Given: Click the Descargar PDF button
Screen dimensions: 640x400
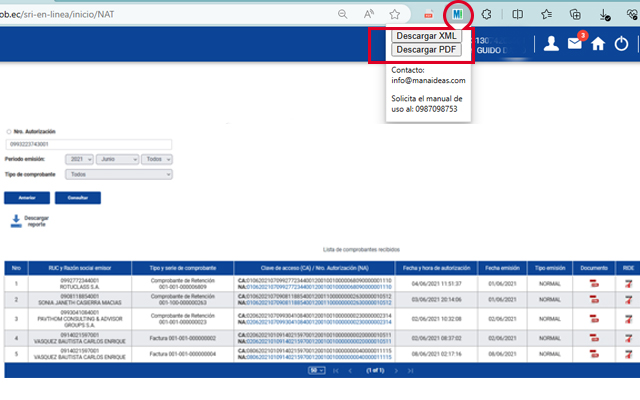Looking at the screenshot, I should click(426, 50).
